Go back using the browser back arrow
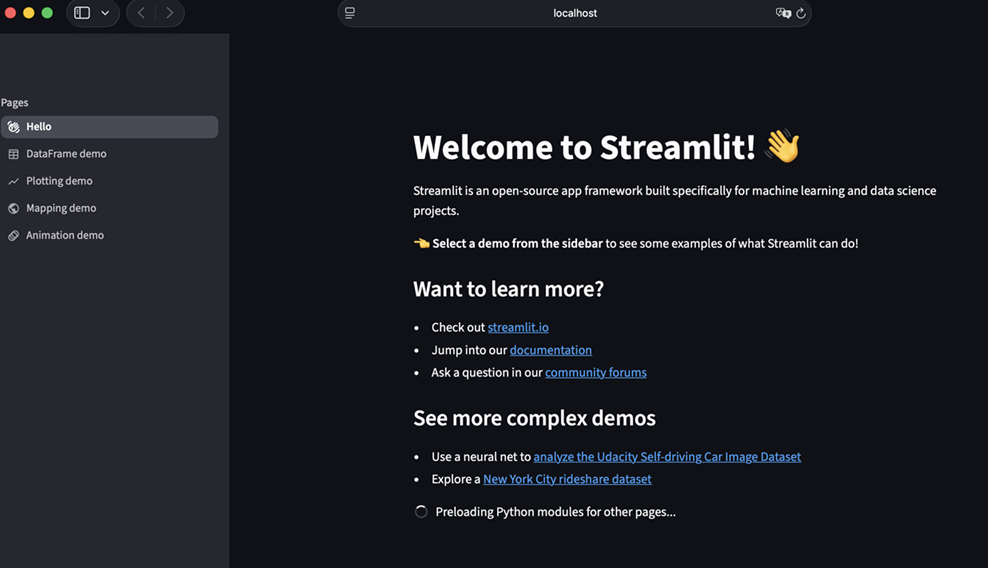 point(141,13)
